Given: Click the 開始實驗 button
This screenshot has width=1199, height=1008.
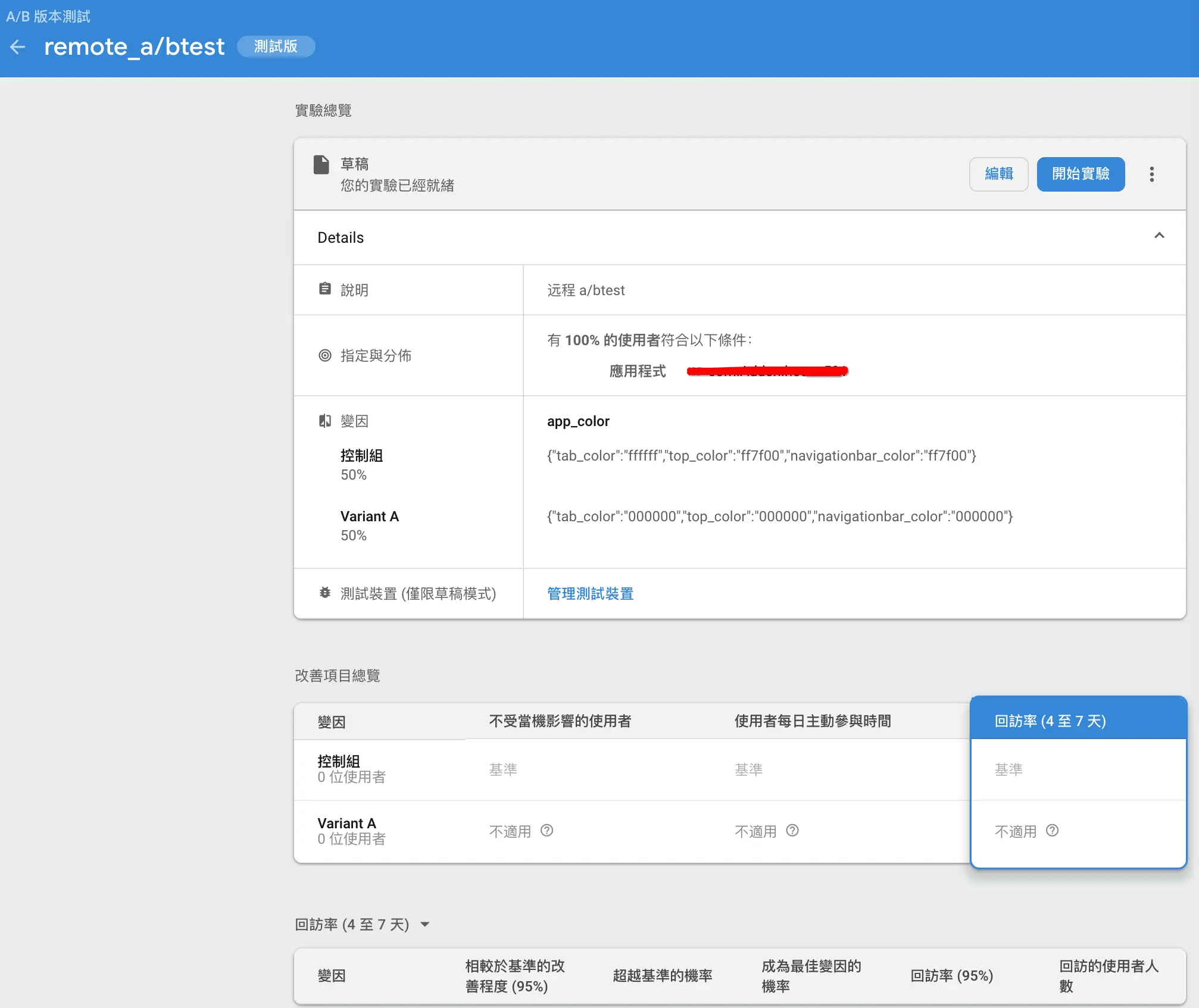Looking at the screenshot, I should pos(1080,174).
